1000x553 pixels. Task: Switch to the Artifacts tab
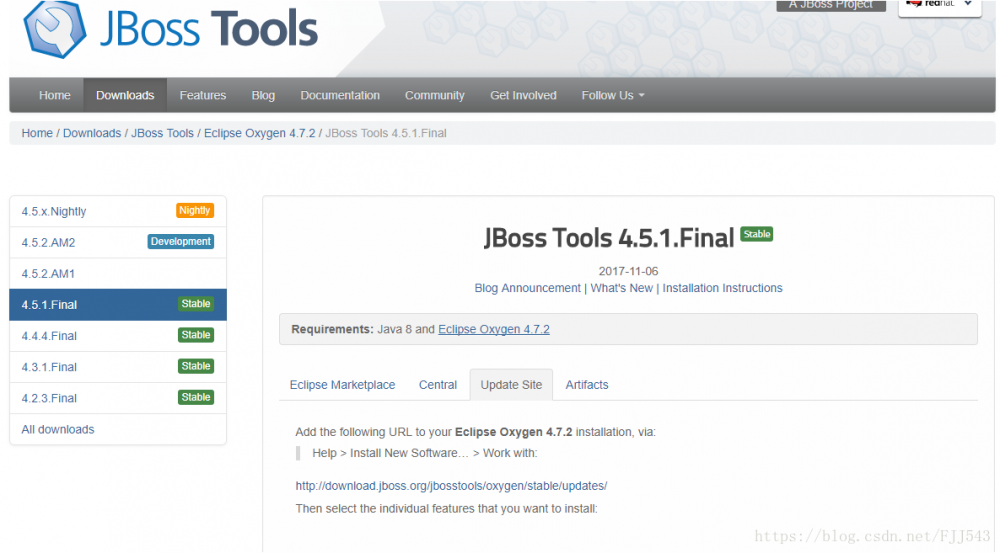(587, 385)
